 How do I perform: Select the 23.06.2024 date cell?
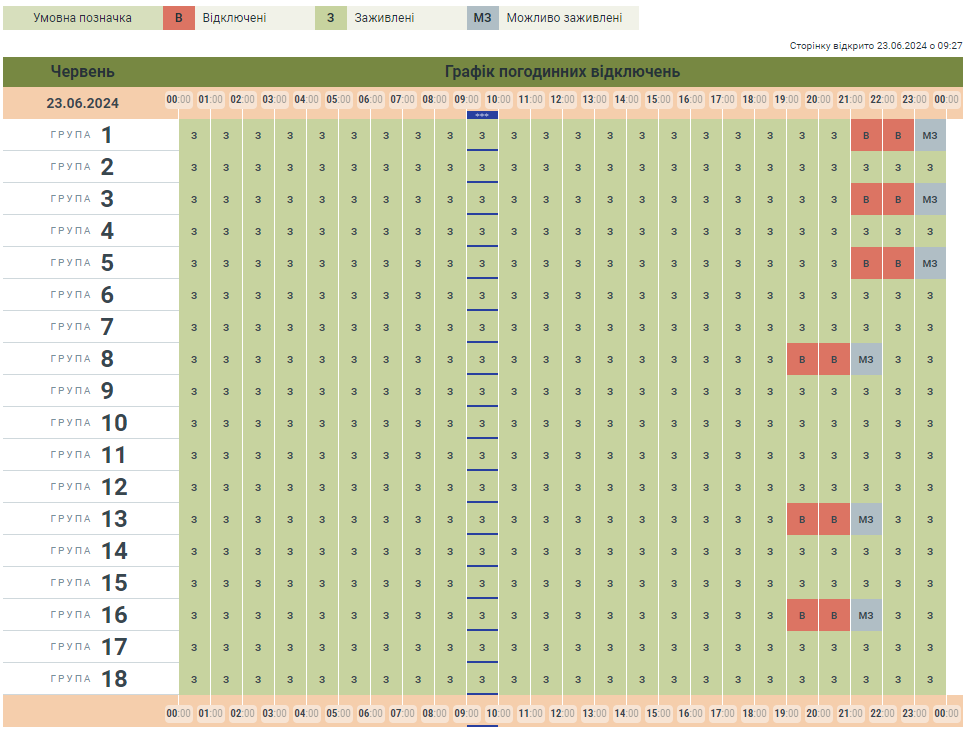83,103
